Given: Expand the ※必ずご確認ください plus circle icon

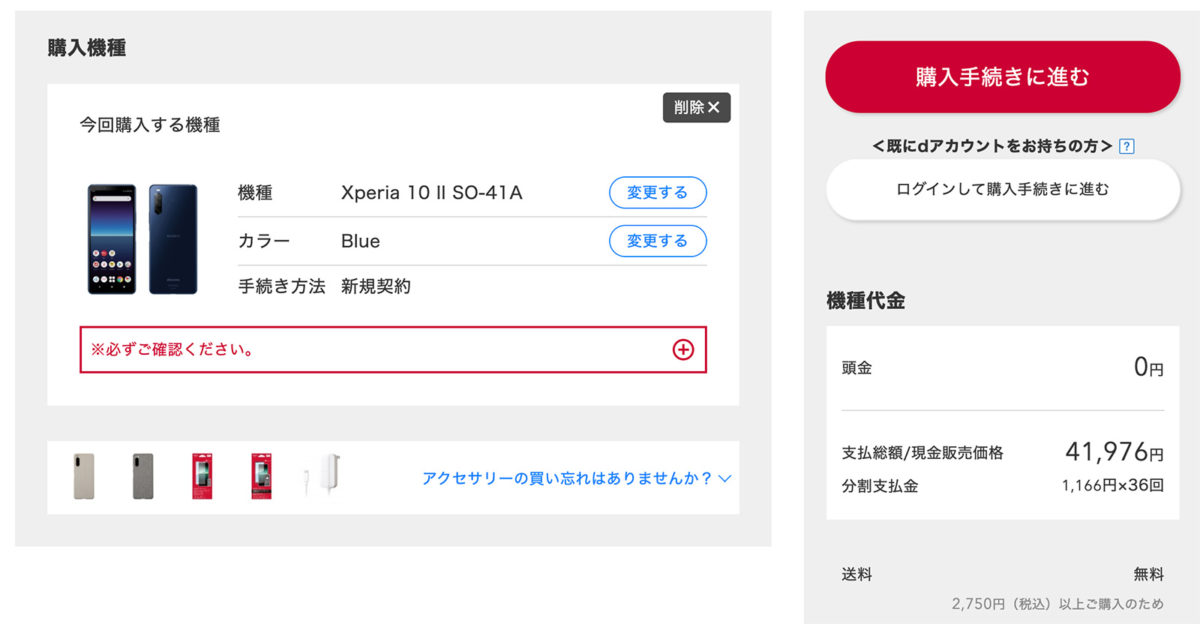Looking at the screenshot, I should coord(683,349).
